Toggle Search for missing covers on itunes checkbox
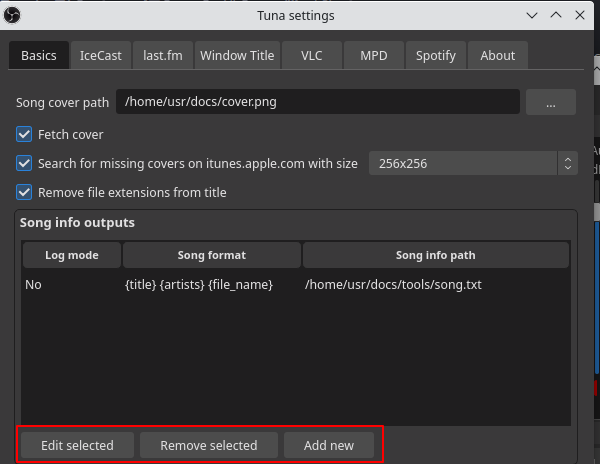This screenshot has height=464, width=600. [x=24, y=163]
